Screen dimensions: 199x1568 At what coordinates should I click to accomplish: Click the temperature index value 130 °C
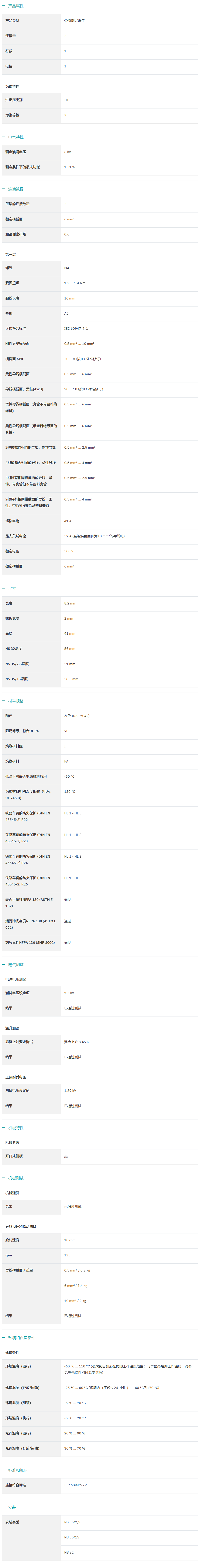(x=70, y=792)
